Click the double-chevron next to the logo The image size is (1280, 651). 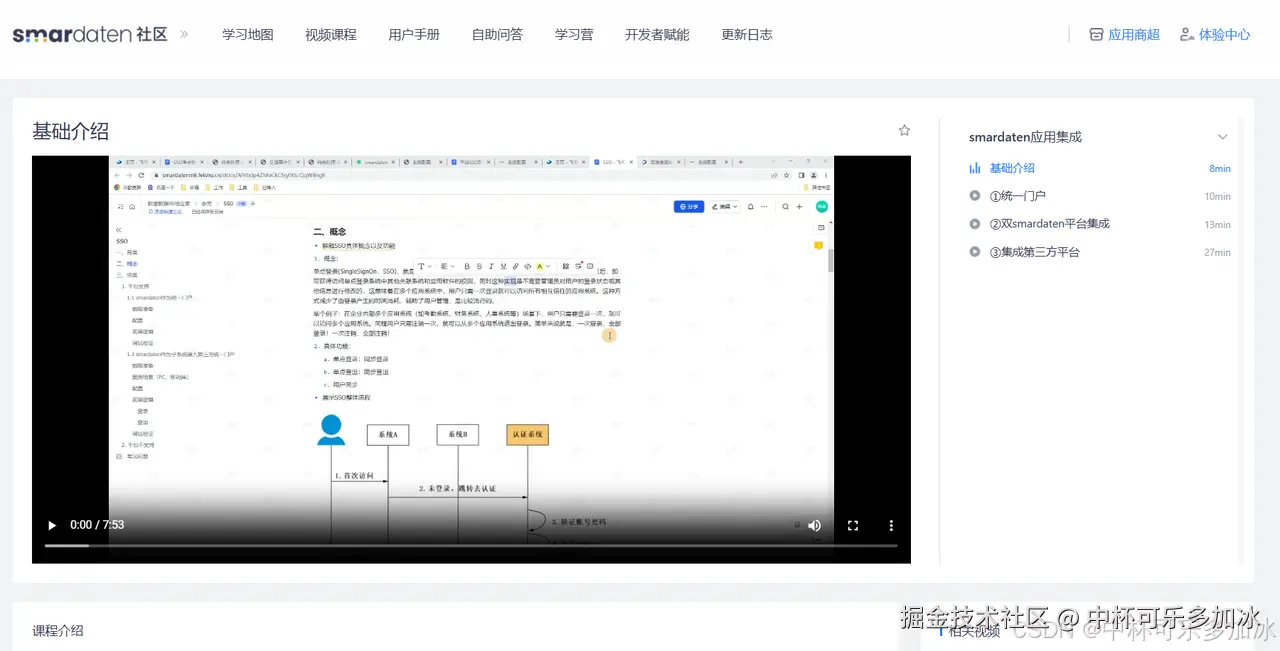(x=185, y=33)
